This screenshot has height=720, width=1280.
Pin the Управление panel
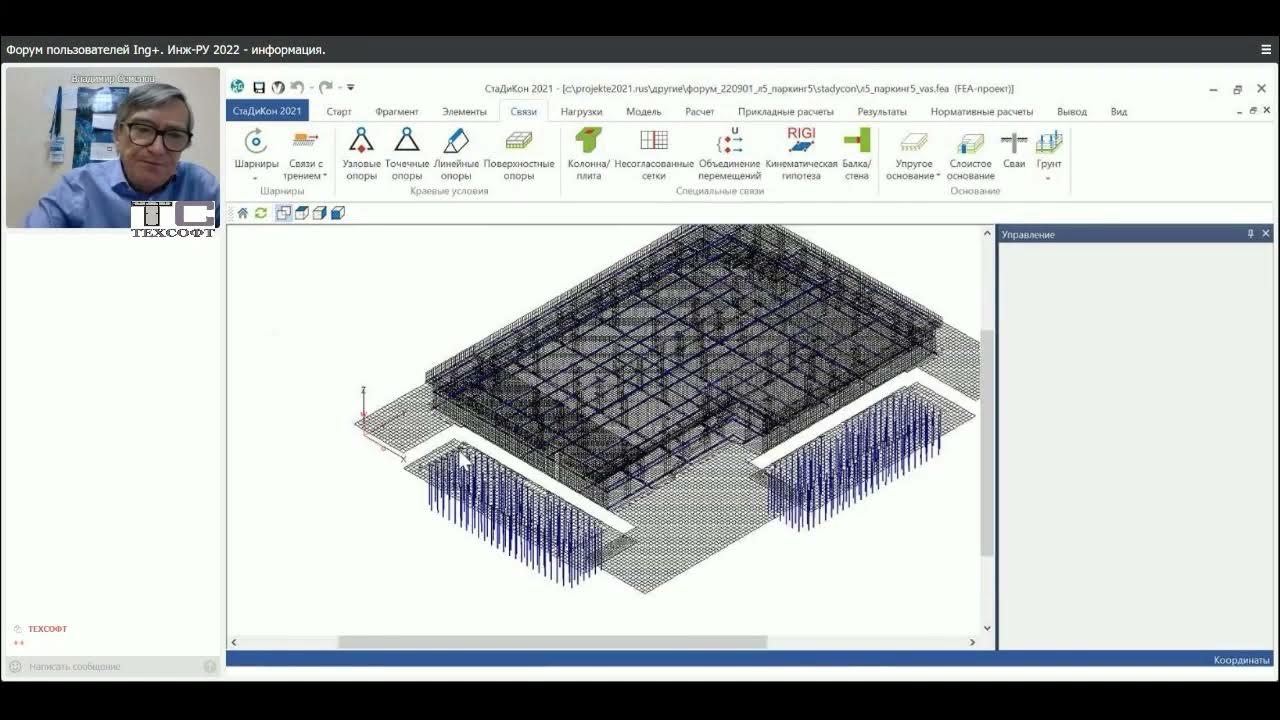pos(1250,234)
